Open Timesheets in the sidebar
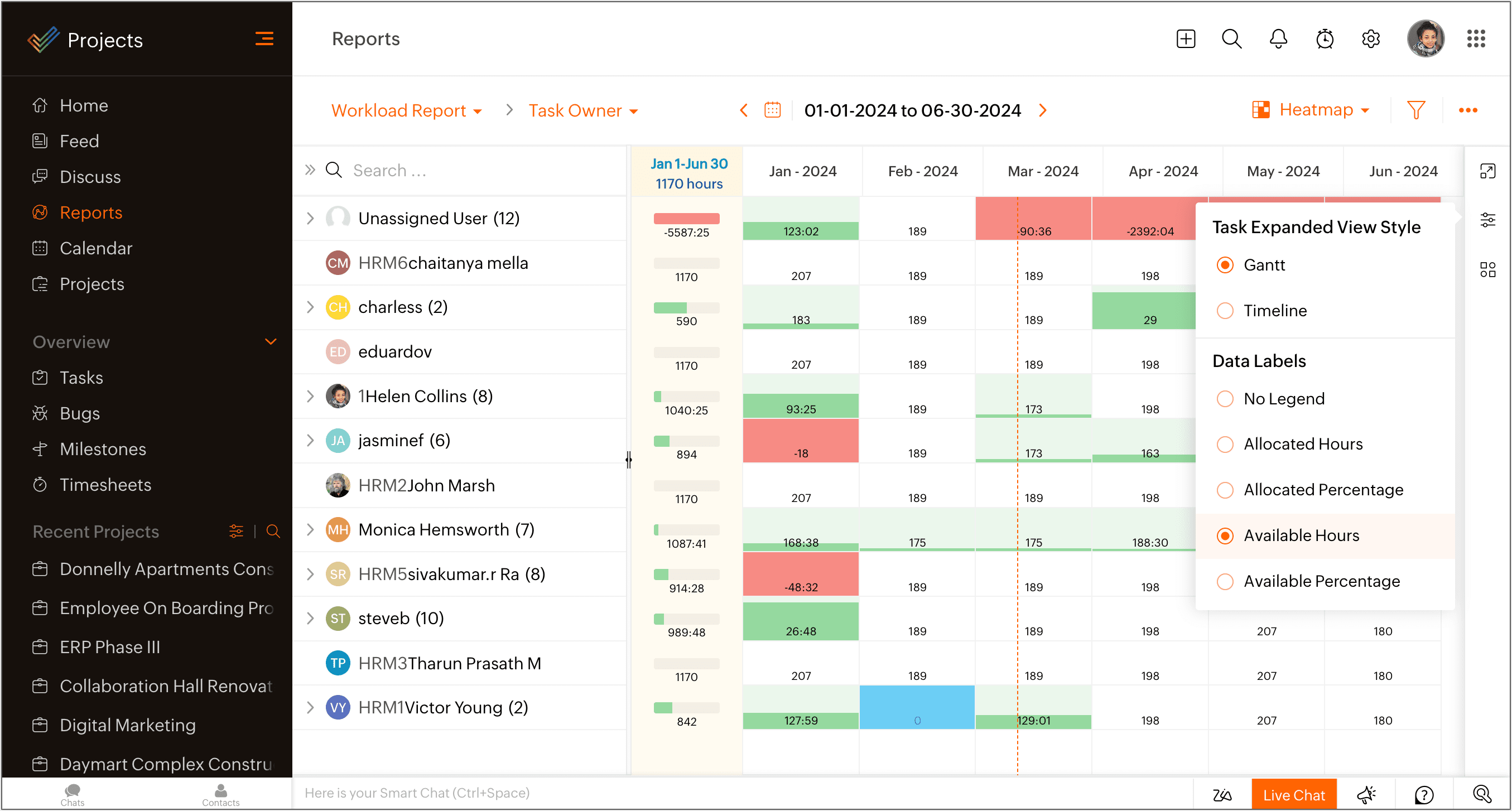 click(x=105, y=485)
